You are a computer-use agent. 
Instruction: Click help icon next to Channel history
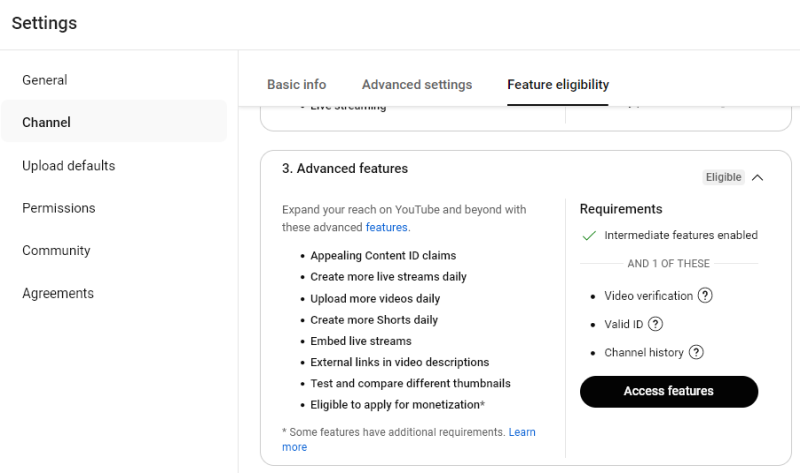pyautogui.click(x=696, y=352)
